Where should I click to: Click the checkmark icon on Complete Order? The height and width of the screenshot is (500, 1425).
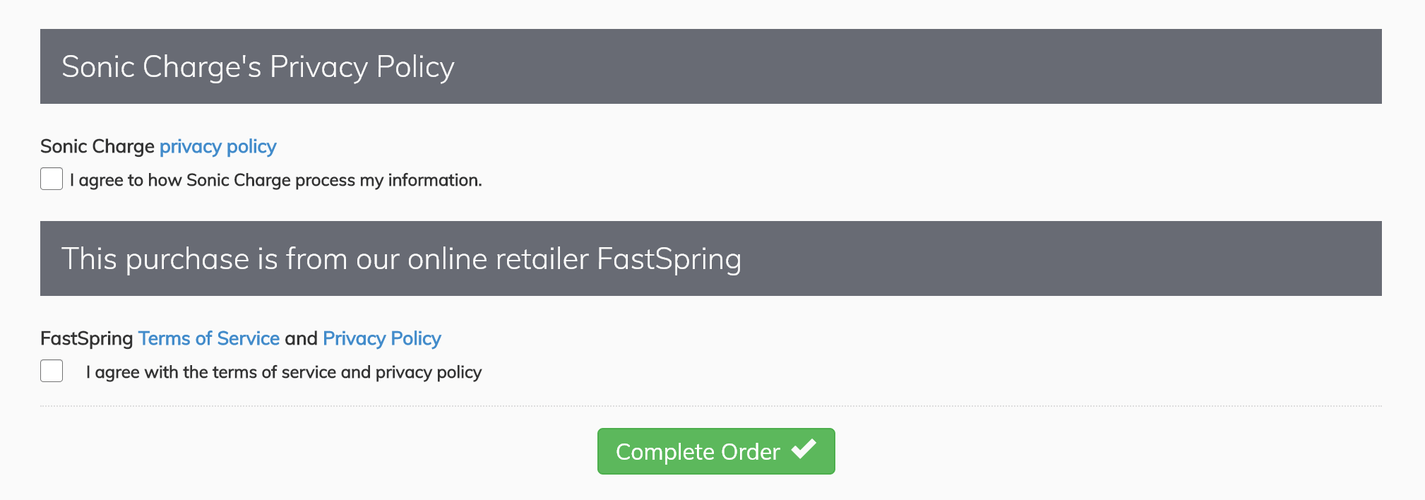(x=804, y=450)
